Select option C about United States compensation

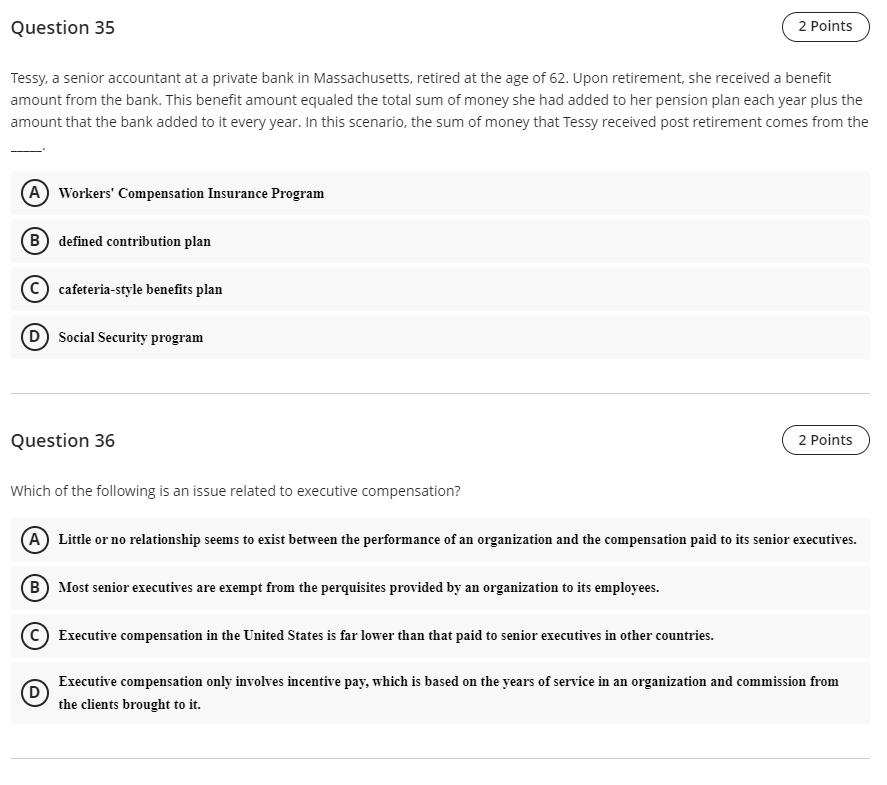click(33, 635)
